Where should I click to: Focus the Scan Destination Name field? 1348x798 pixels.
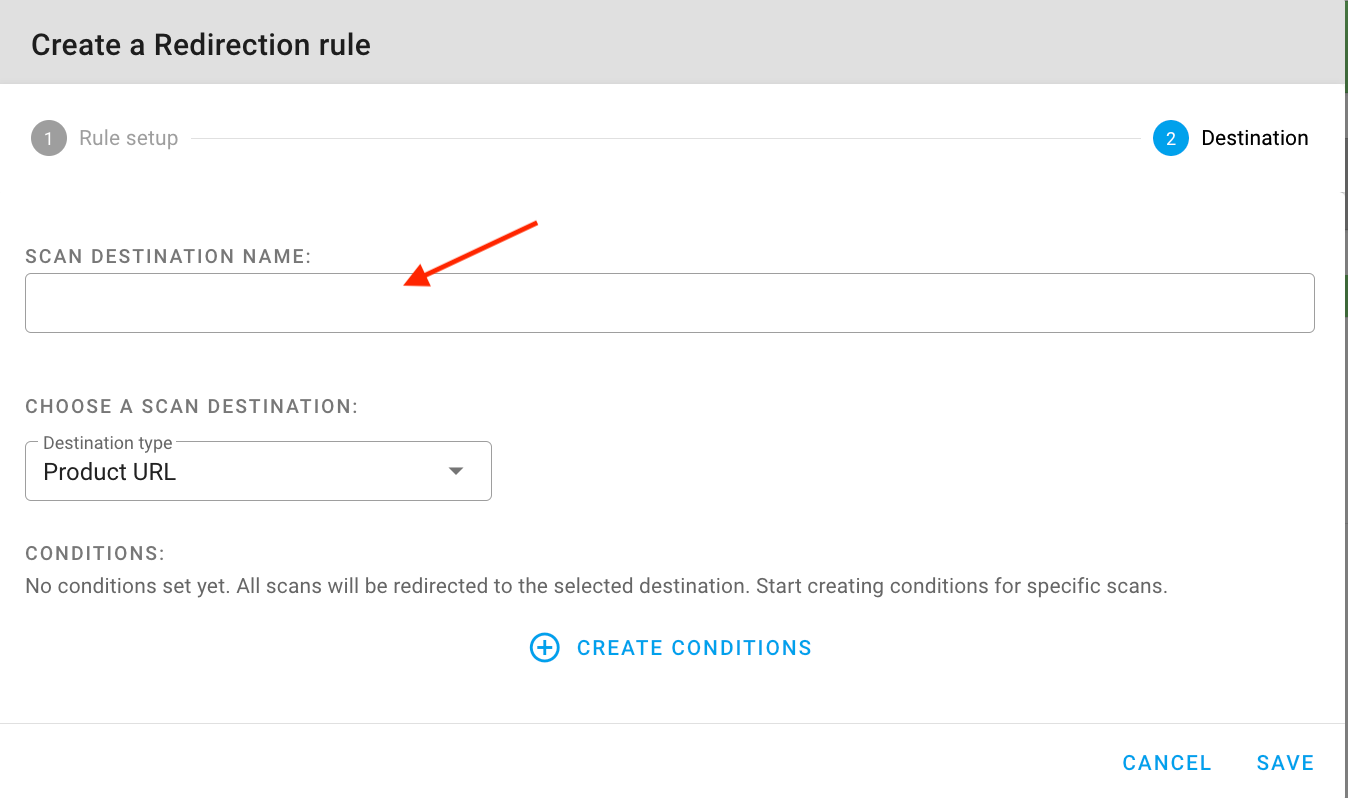(x=669, y=303)
